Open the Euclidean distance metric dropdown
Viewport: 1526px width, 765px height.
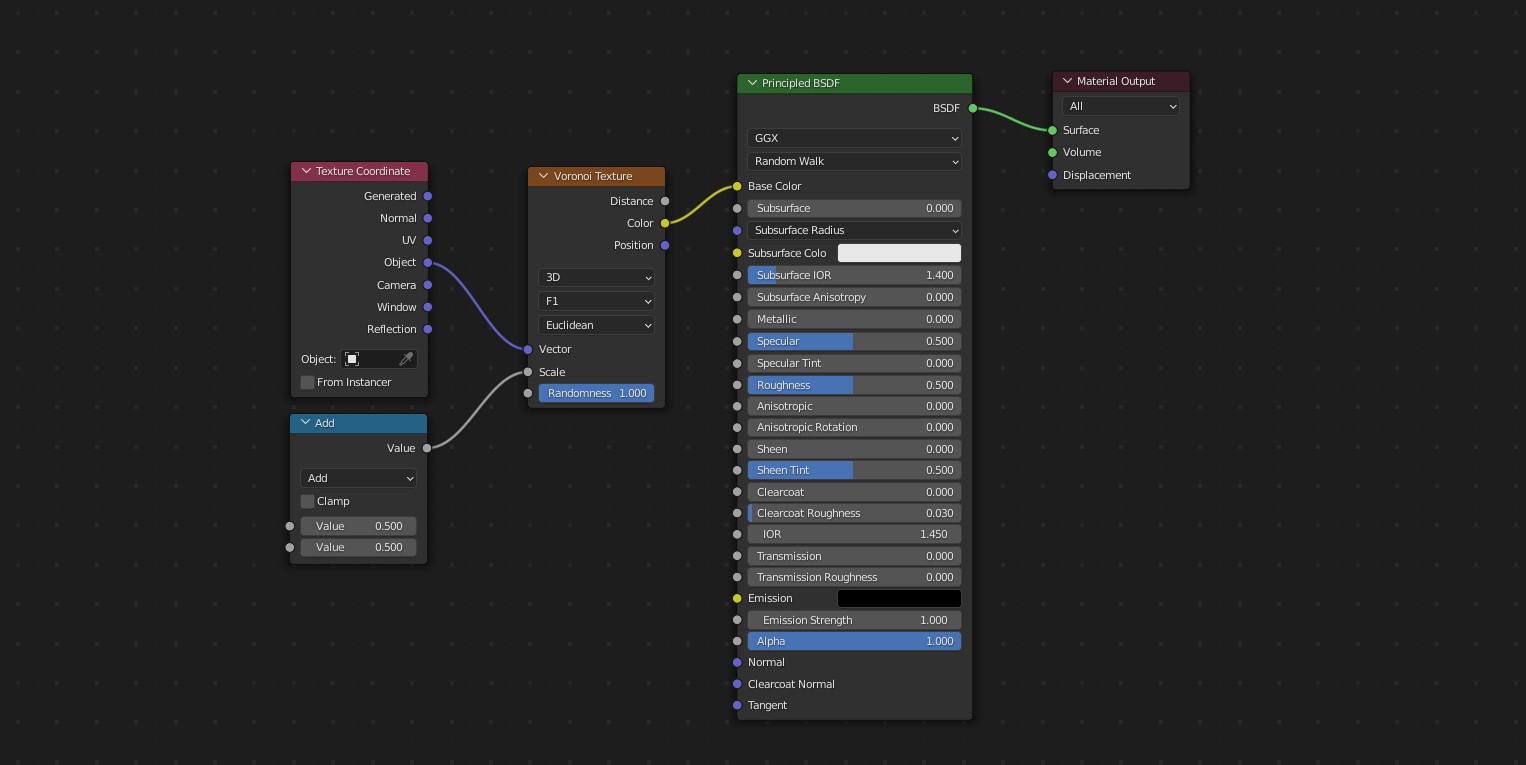tap(596, 325)
